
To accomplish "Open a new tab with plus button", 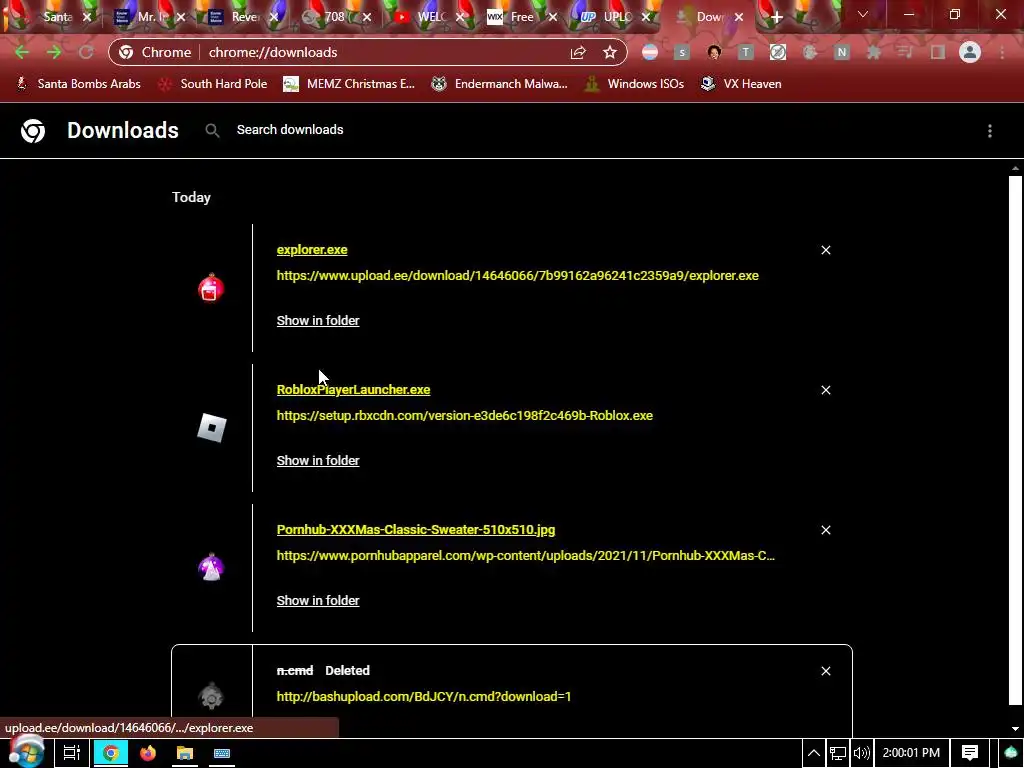I will (776, 18).
